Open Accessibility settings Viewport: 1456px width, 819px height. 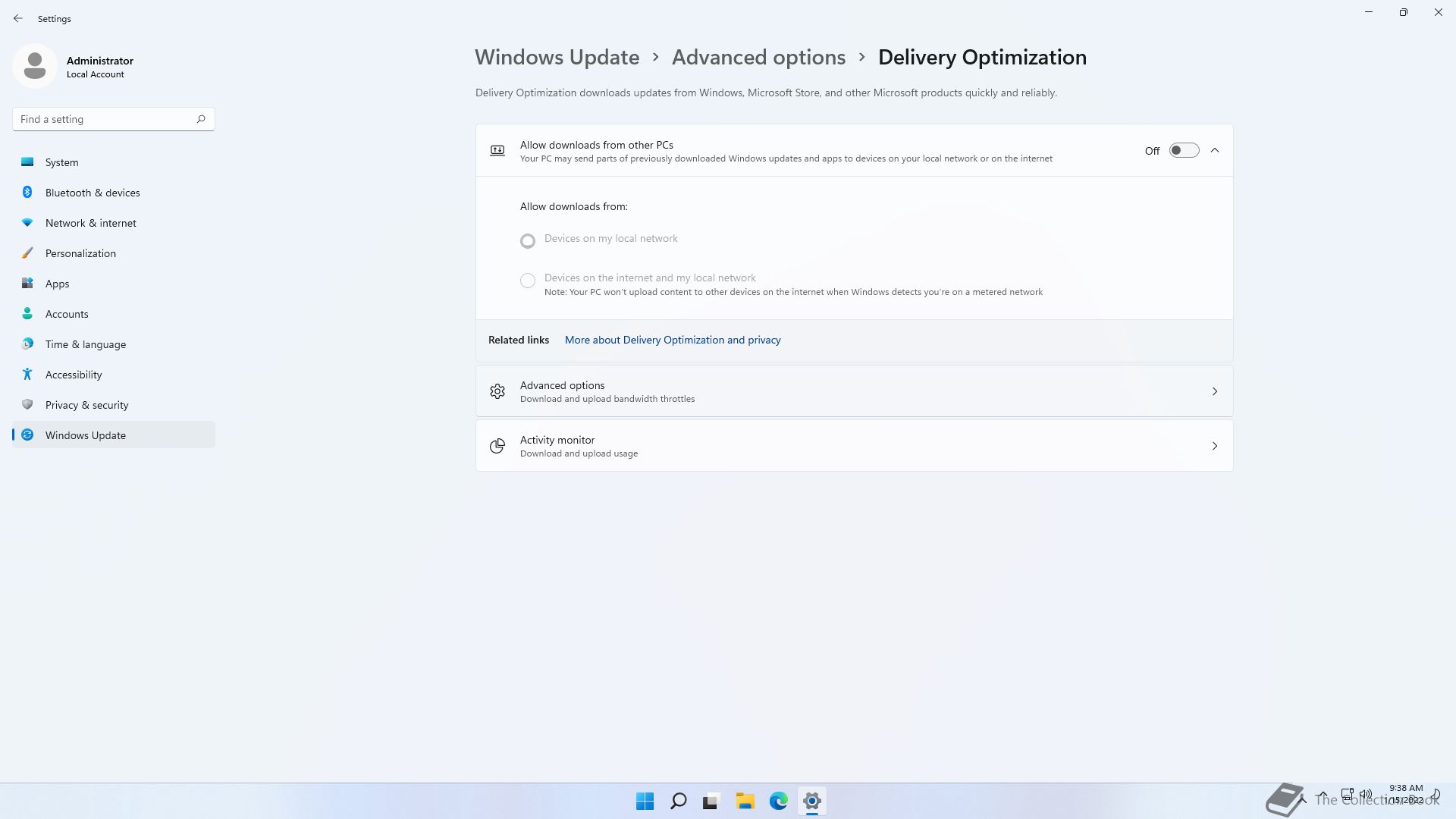114,375
